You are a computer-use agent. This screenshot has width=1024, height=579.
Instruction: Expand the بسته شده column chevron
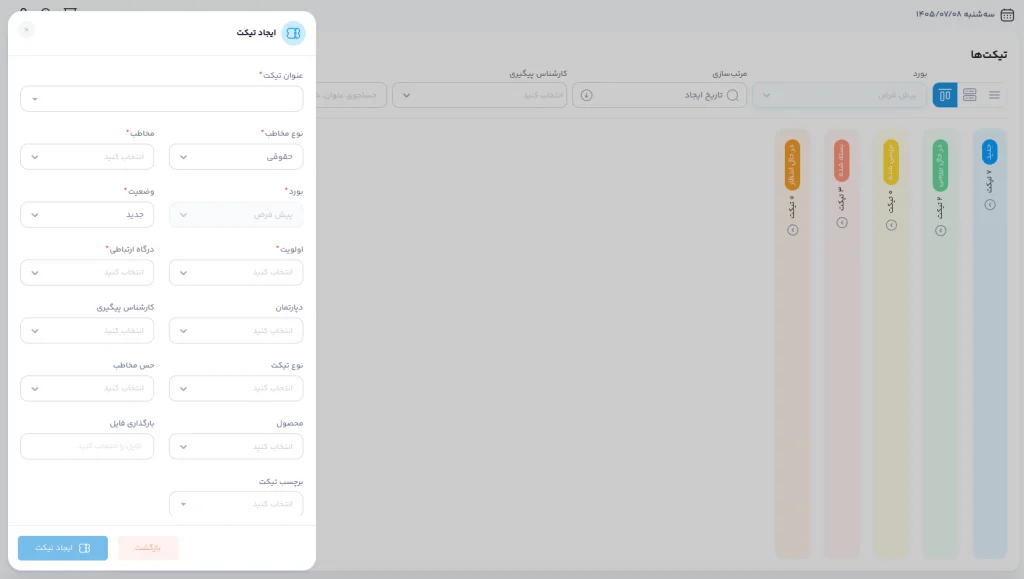click(842, 223)
